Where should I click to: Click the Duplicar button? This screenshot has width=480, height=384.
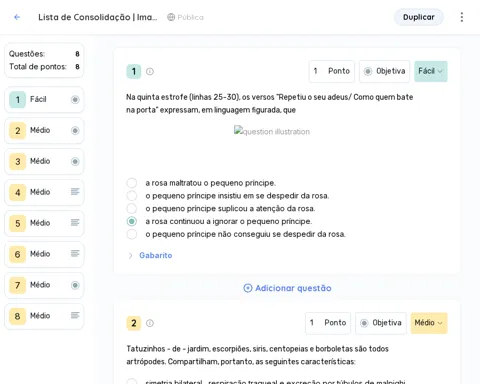point(419,17)
